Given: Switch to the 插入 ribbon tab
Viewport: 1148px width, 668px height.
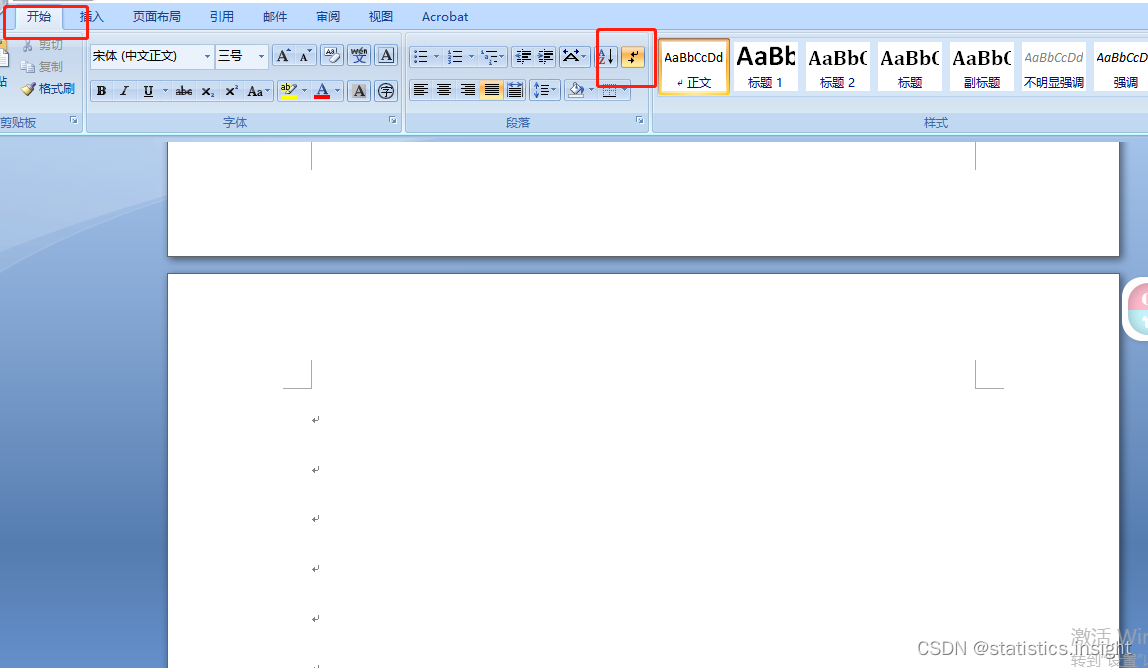Looking at the screenshot, I should click(90, 16).
